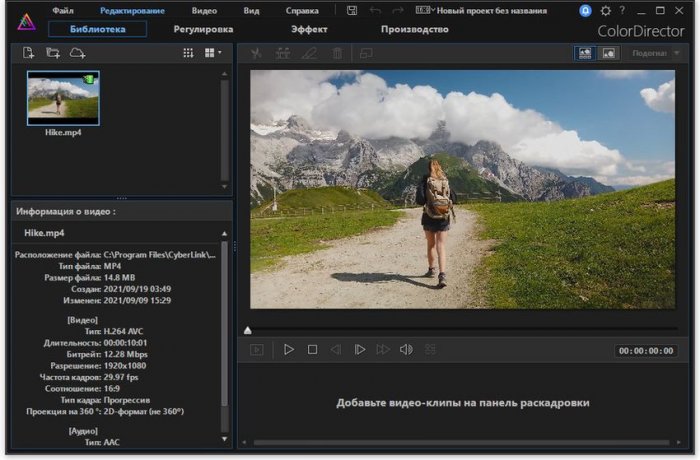700x460 pixels.
Task: Select the Hike.mp4 thumbnail in library
Action: pos(63,96)
